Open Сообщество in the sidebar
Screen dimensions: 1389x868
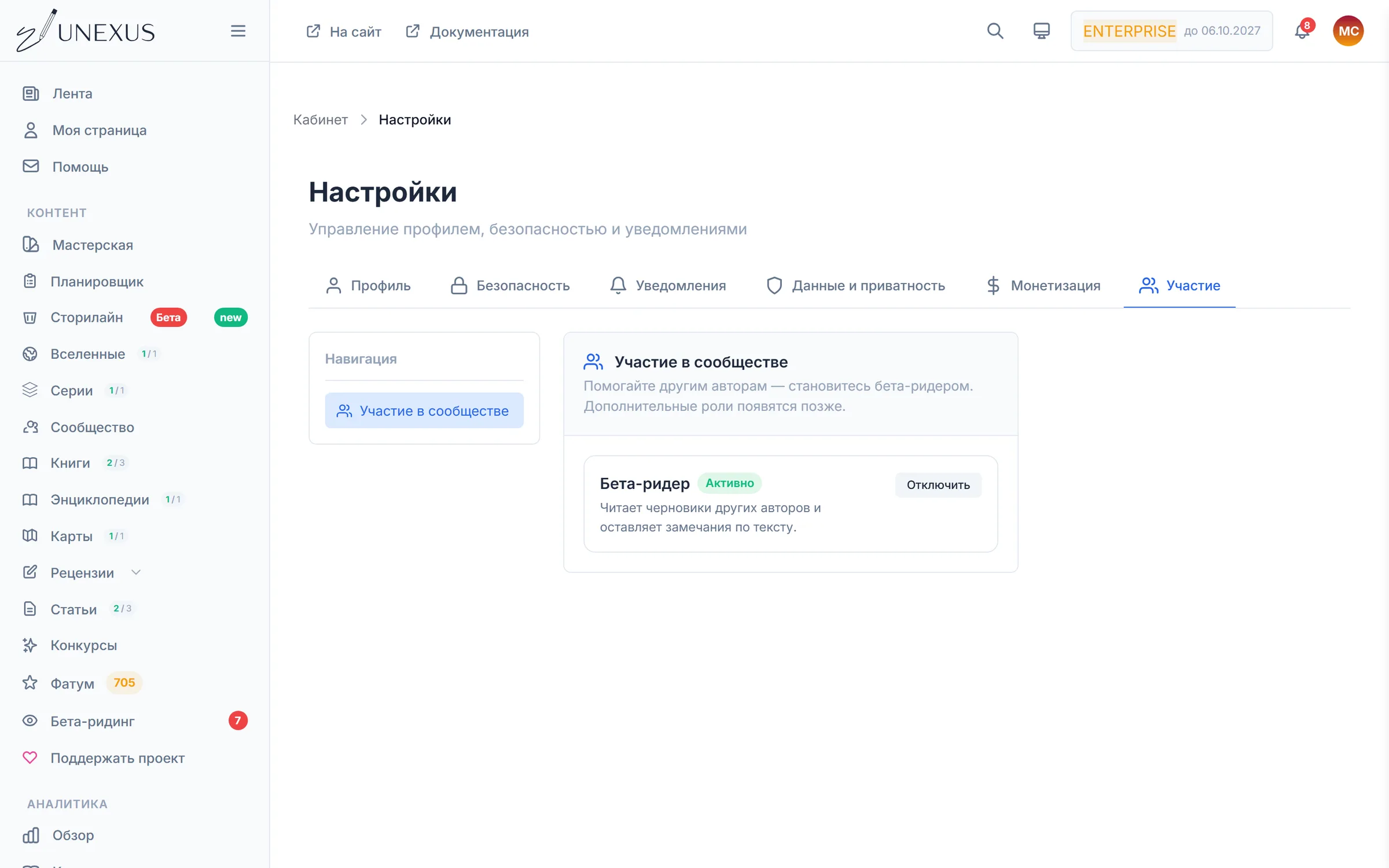92,427
